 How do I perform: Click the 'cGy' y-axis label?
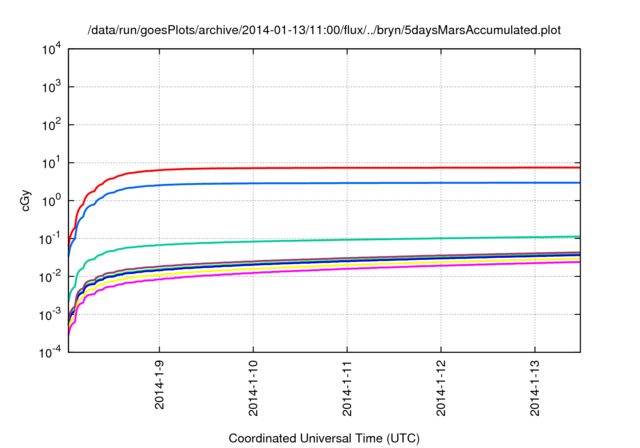(26, 201)
